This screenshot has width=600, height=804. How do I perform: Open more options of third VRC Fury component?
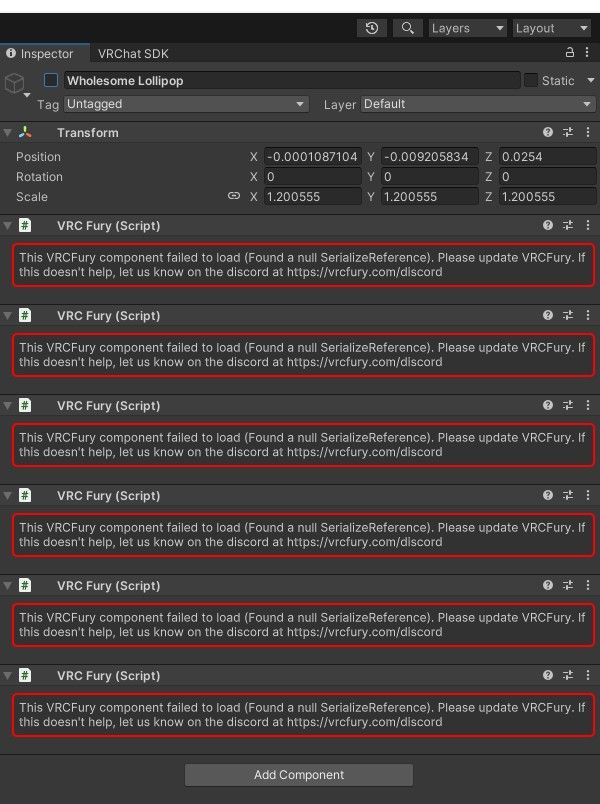(588, 405)
